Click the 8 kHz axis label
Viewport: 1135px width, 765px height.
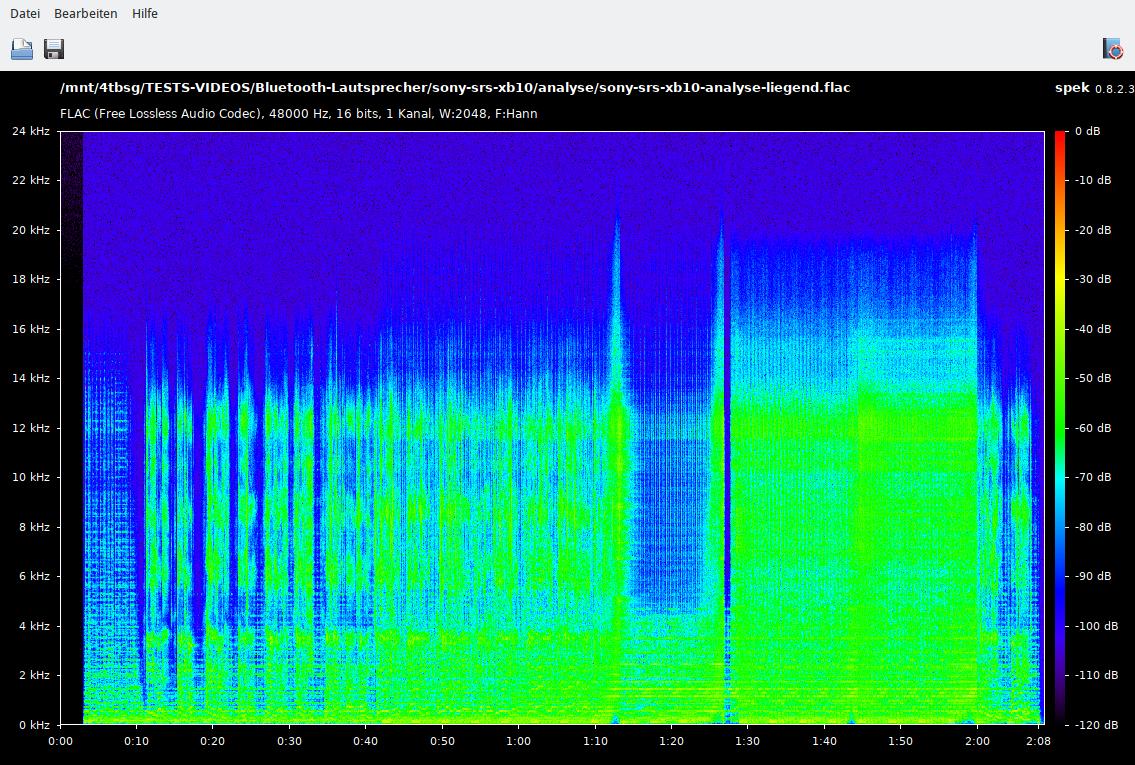[34, 528]
